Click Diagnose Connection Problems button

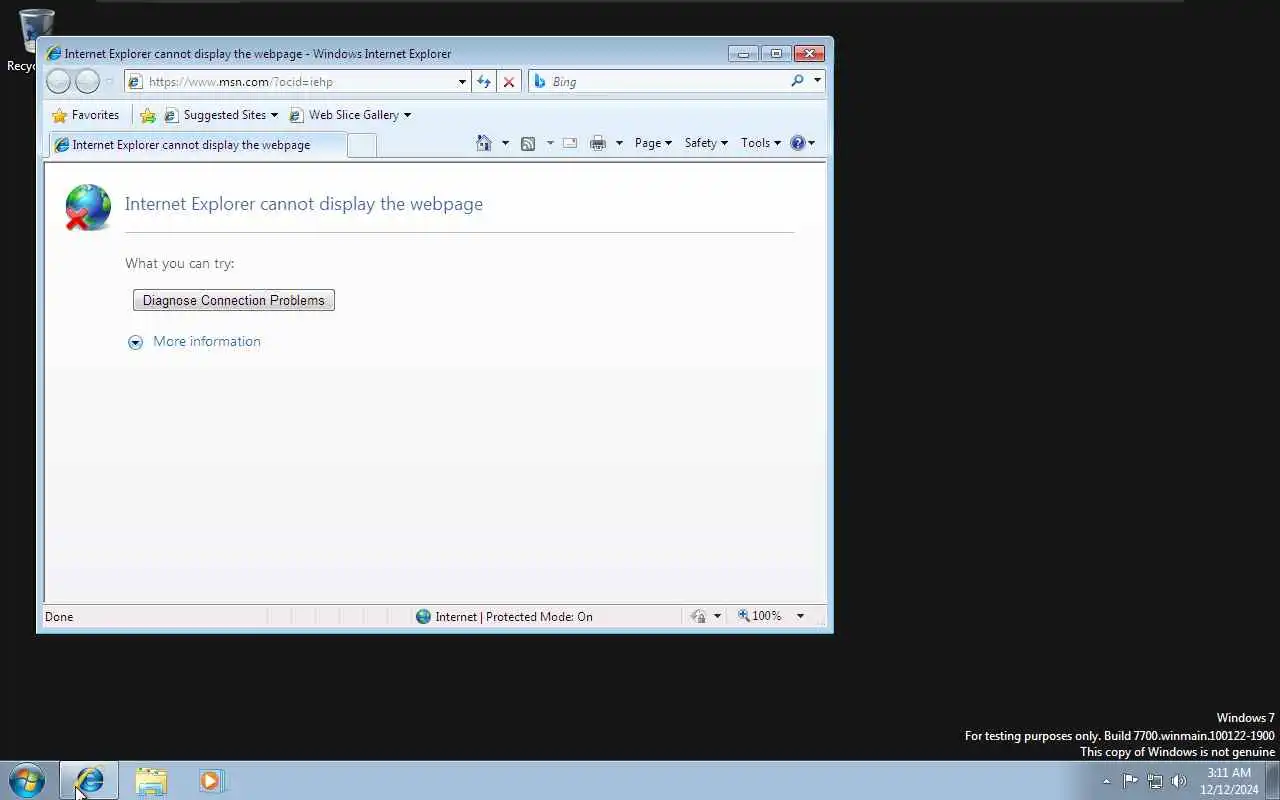(x=234, y=300)
